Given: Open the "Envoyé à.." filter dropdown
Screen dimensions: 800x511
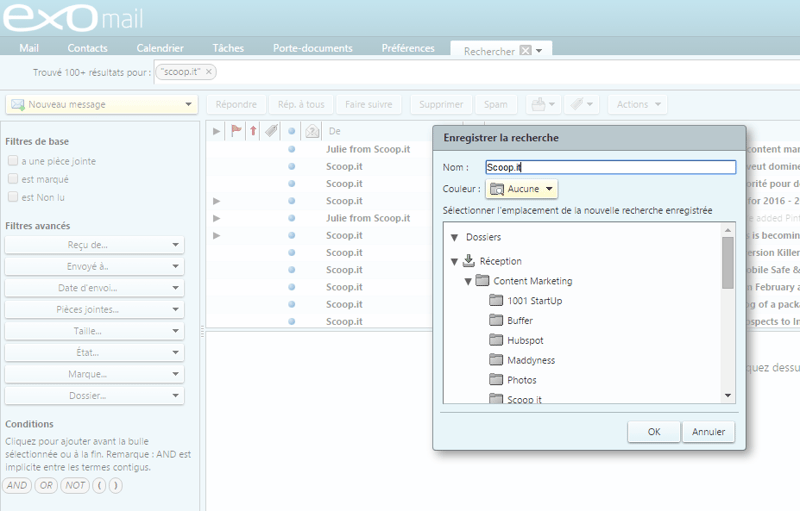Looking at the screenshot, I should click(94, 266).
